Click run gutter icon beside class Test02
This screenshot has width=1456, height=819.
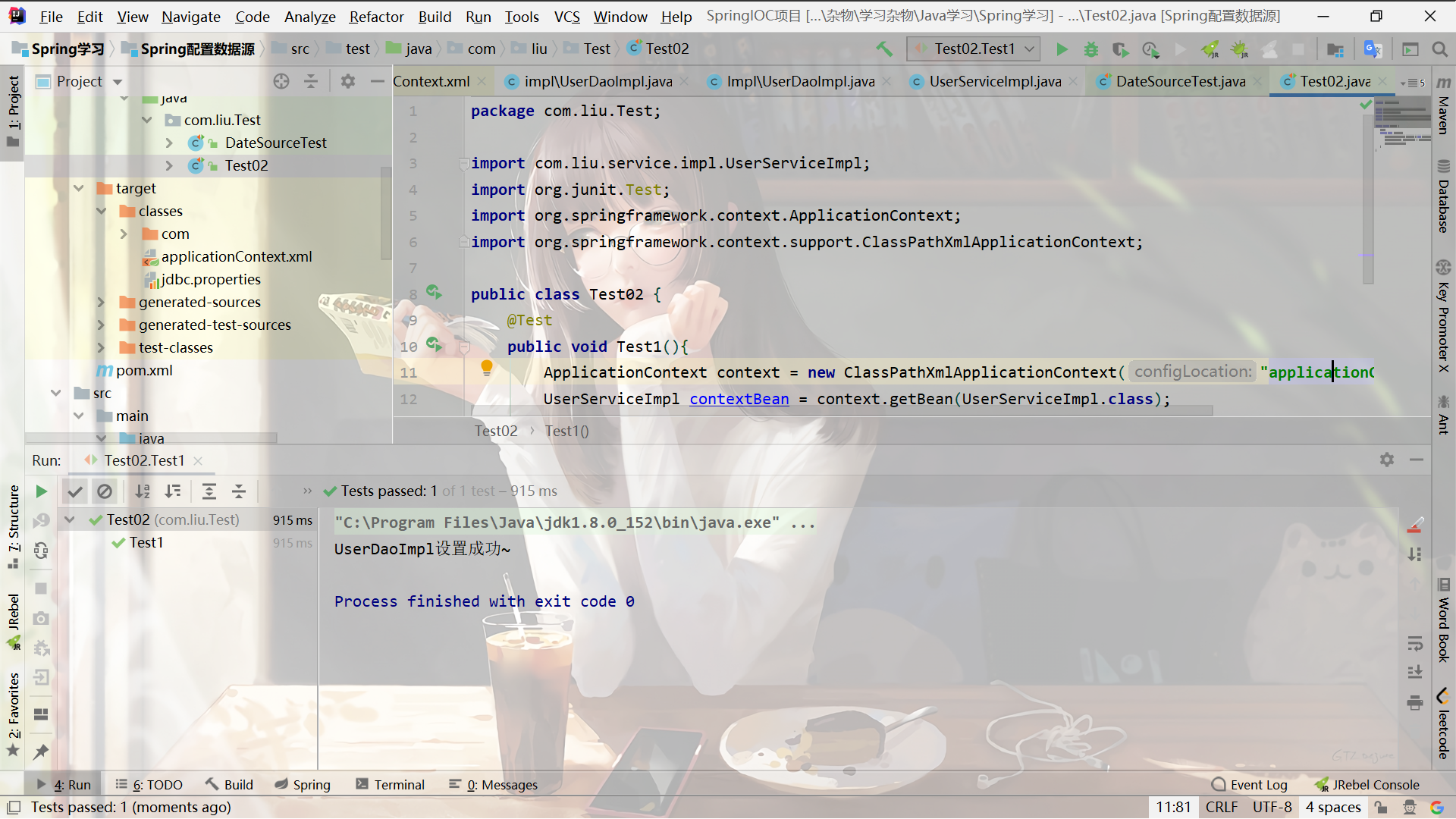pyautogui.click(x=434, y=292)
